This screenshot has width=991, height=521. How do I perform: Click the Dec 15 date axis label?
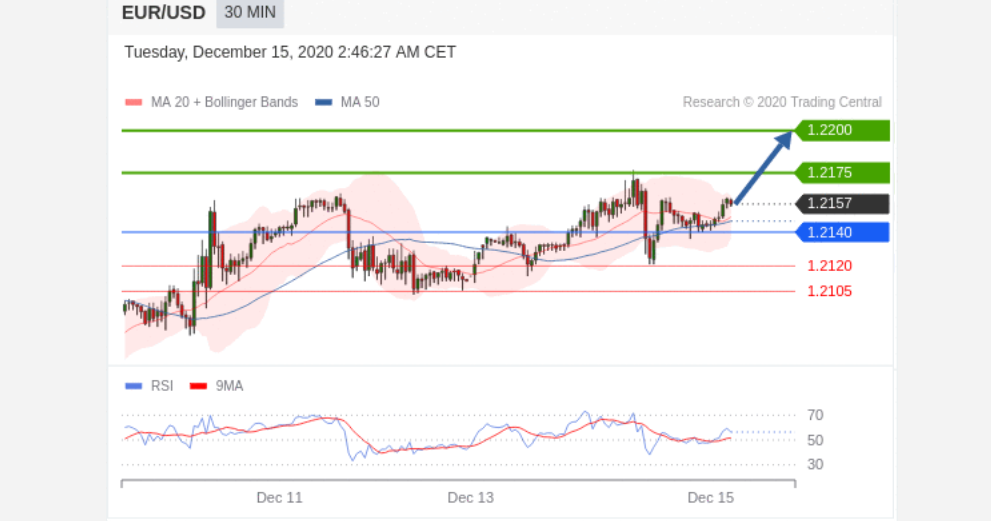(711, 498)
